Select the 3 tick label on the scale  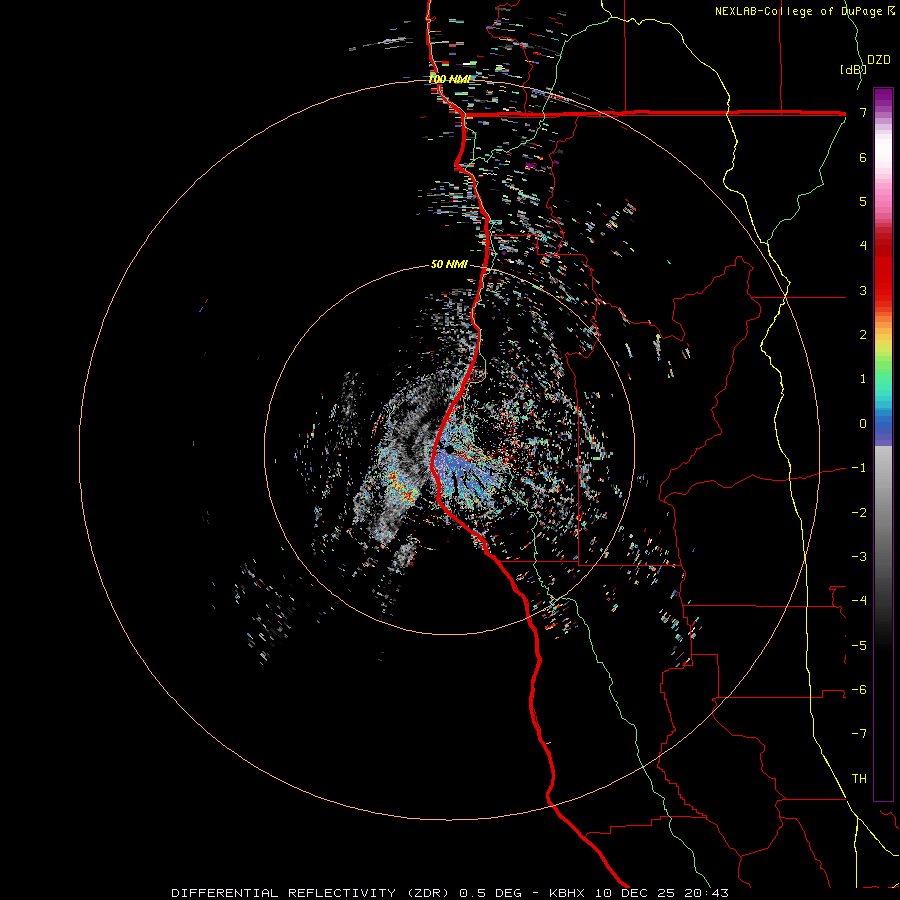coord(863,290)
